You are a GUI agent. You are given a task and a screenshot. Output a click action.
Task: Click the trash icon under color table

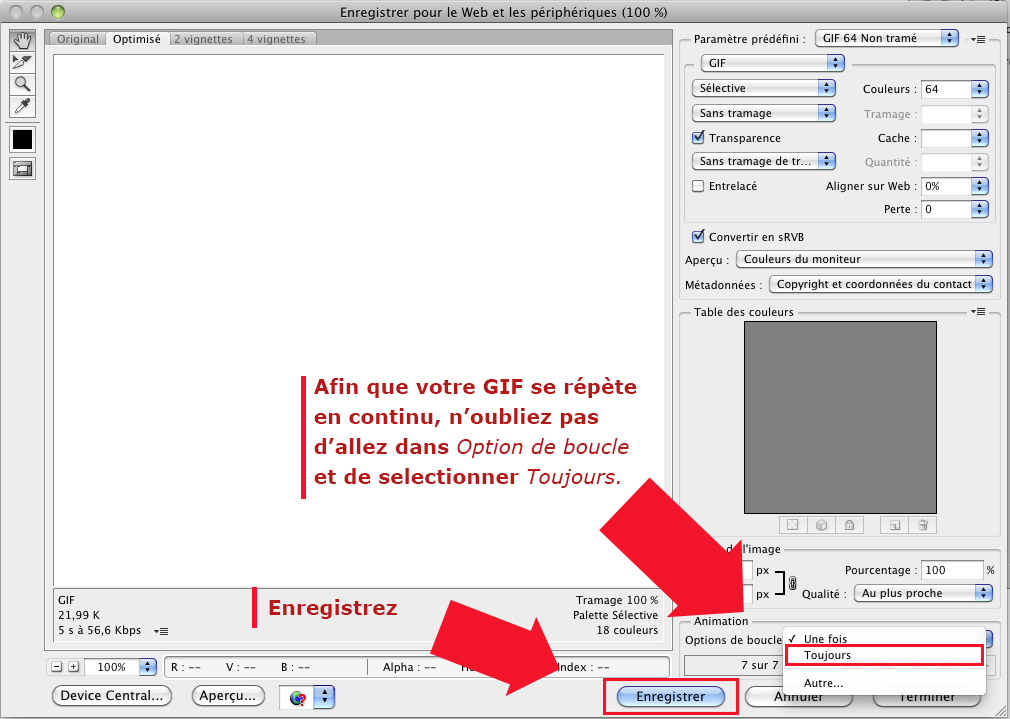(x=923, y=524)
